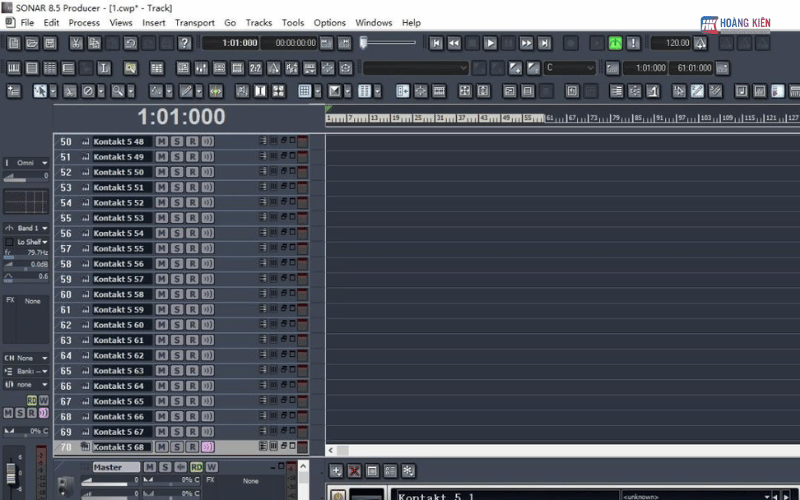Select the Mute tool
800x500 pixels.
tap(88, 91)
